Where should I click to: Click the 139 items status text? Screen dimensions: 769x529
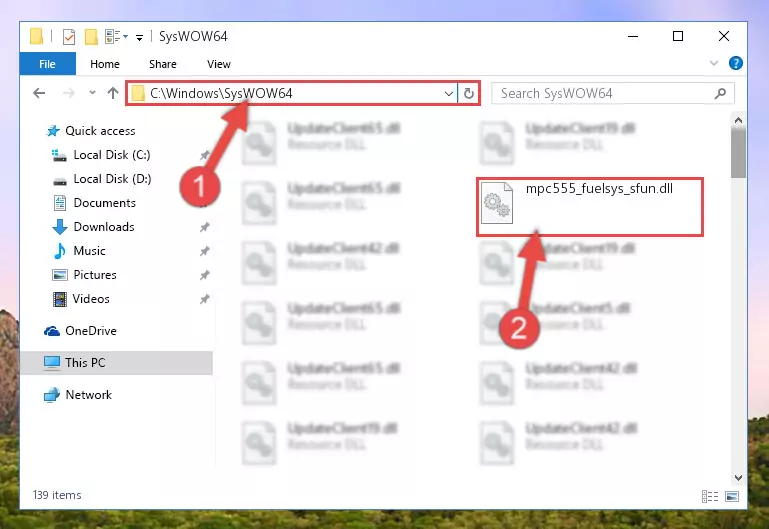click(57, 495)
